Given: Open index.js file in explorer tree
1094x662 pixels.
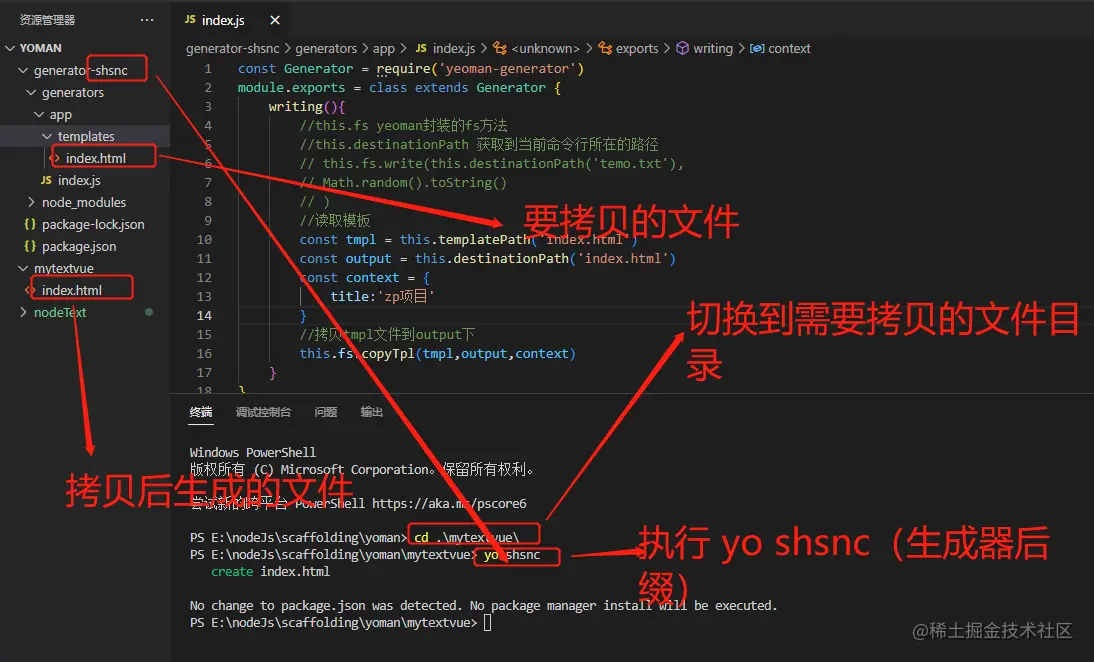Looking at the screenshot, I should click(x=79, y=180).
